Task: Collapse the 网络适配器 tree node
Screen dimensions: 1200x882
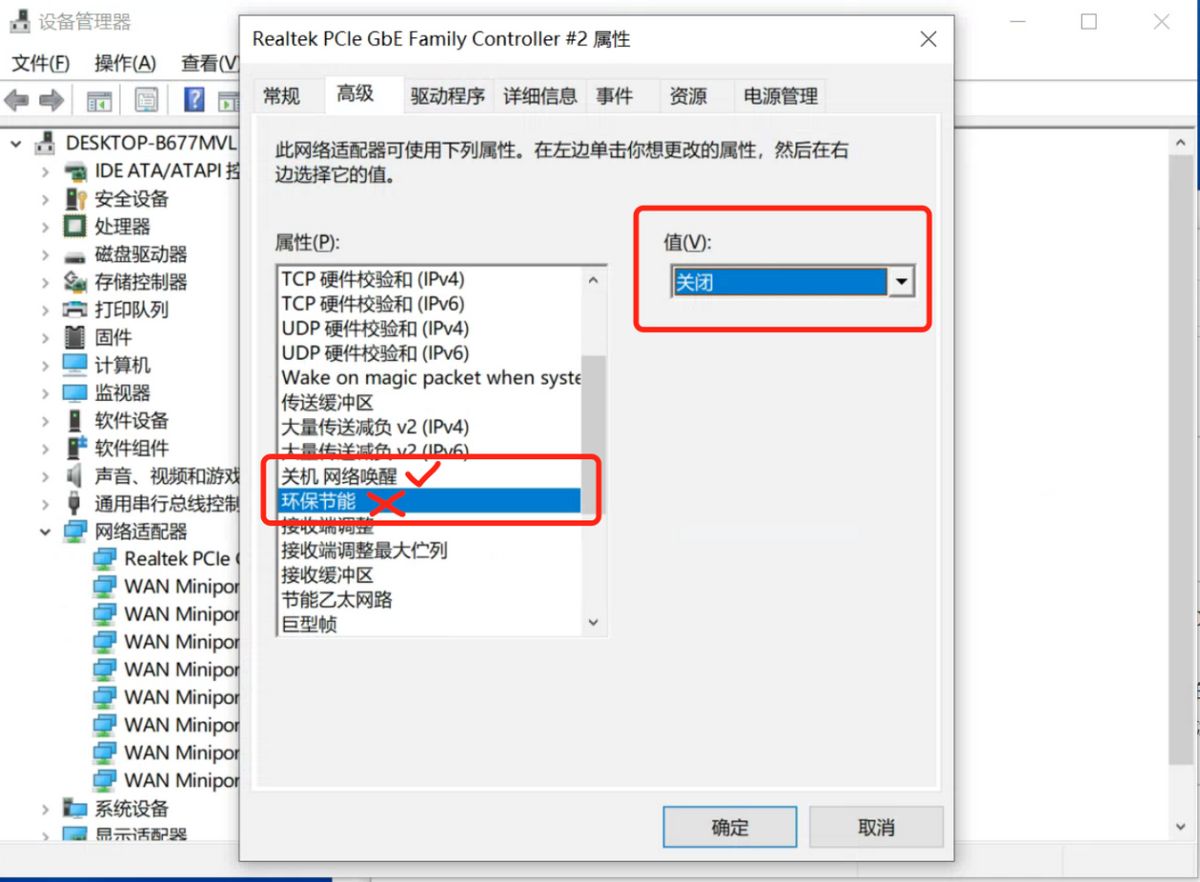Action: tap(45, 531)
